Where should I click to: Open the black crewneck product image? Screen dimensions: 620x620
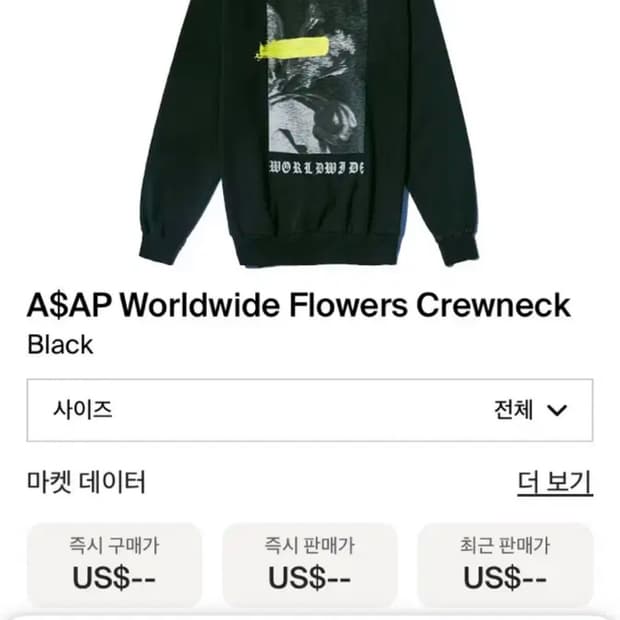click(x=309, y=134)
